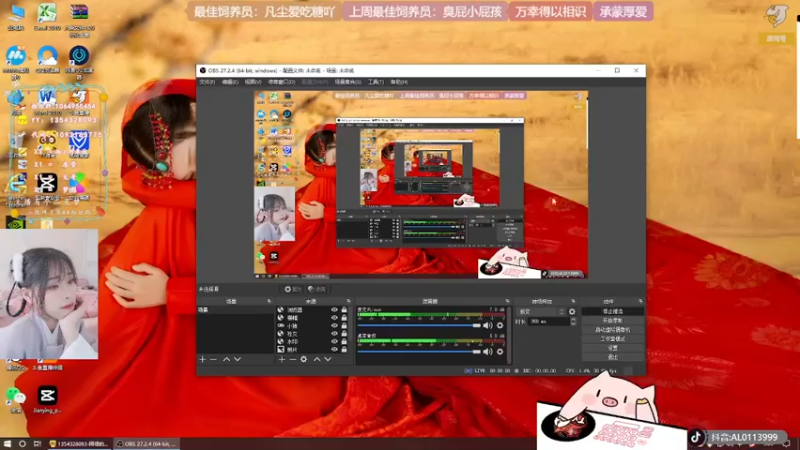Click 退出 exit button in Controls
Viewport: 800px width, 450px height.
pyautogui.click(x=612, y=357)
